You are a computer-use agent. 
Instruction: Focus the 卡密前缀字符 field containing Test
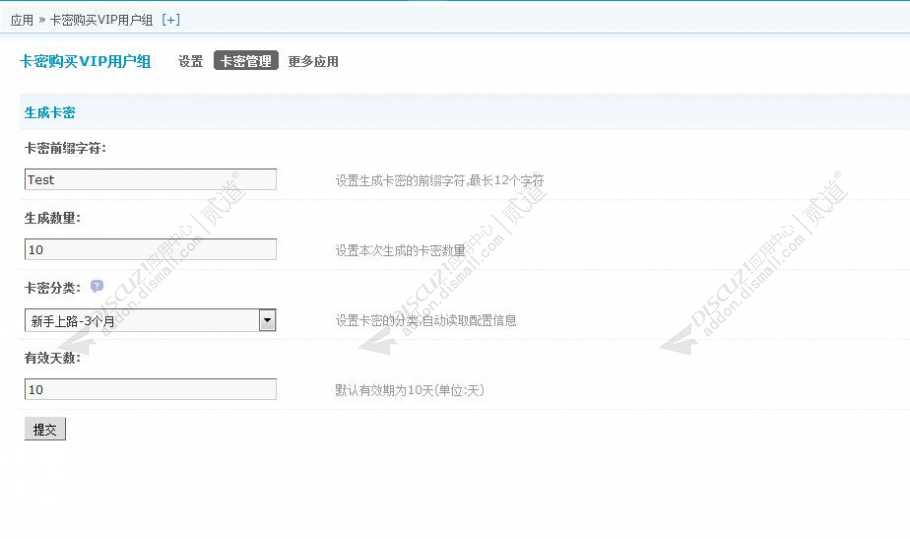(150, 179)
